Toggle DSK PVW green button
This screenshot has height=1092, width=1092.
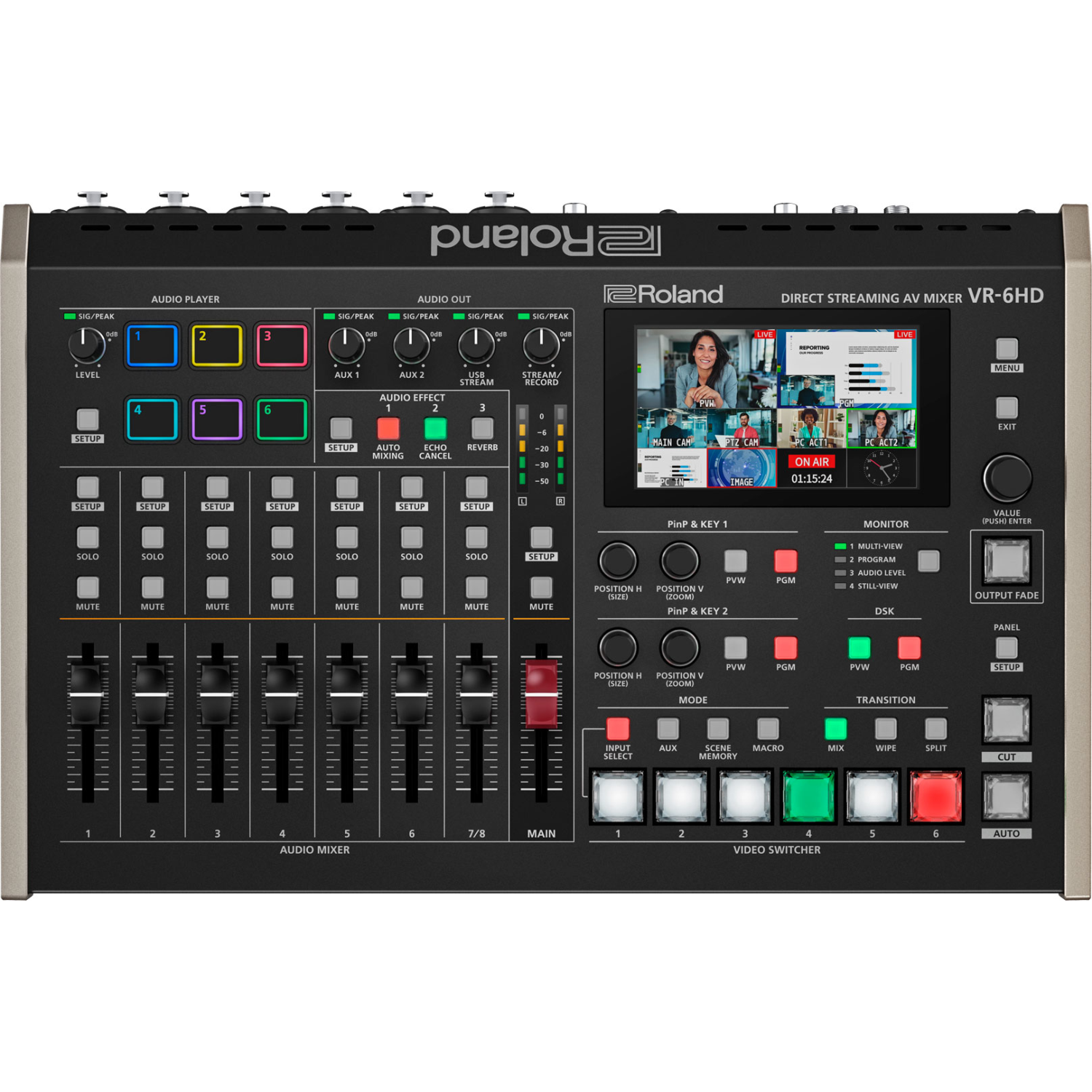pyautogui.click(x=859, y=648)
